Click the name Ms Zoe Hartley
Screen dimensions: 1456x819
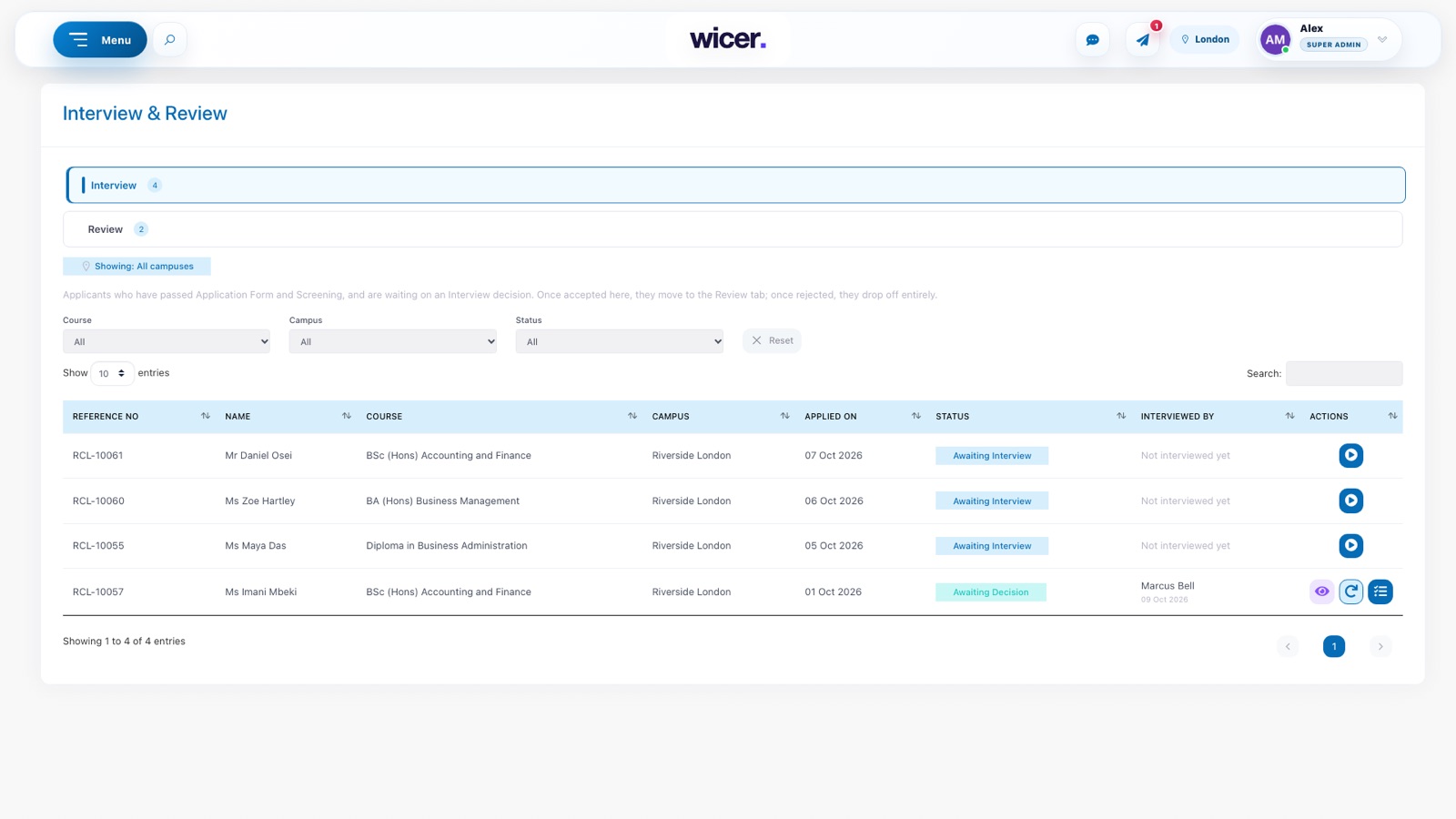260,501
